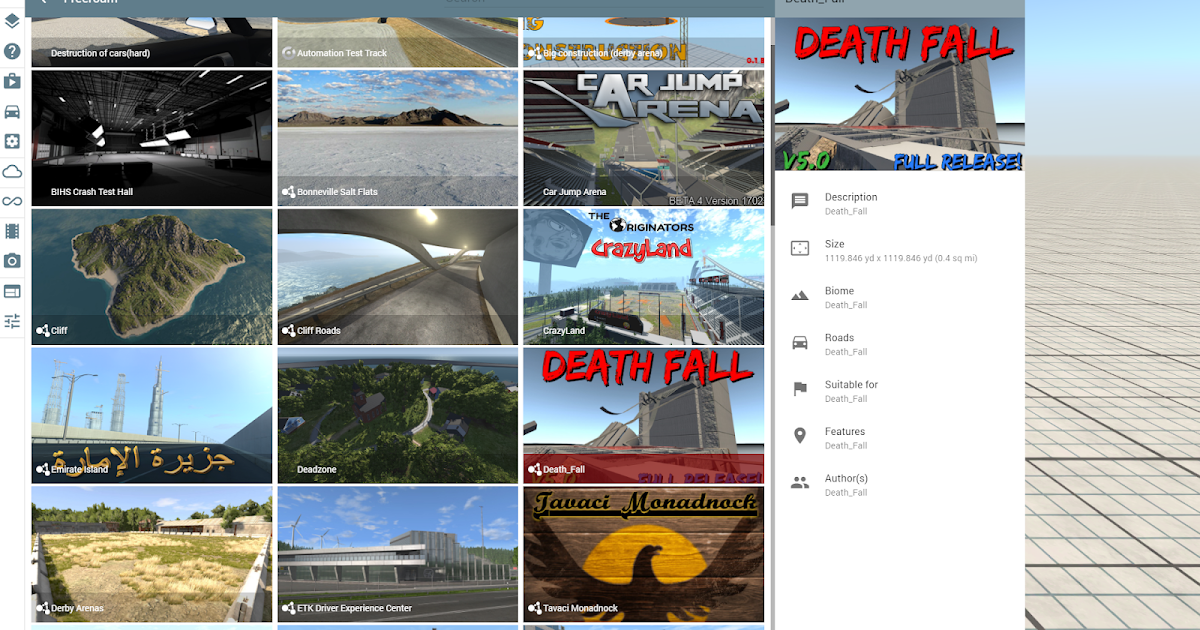The width and height of the screenshot is (1200, 630).
Task: Select the Car Jump Arena map
Action: click(643, 137)
